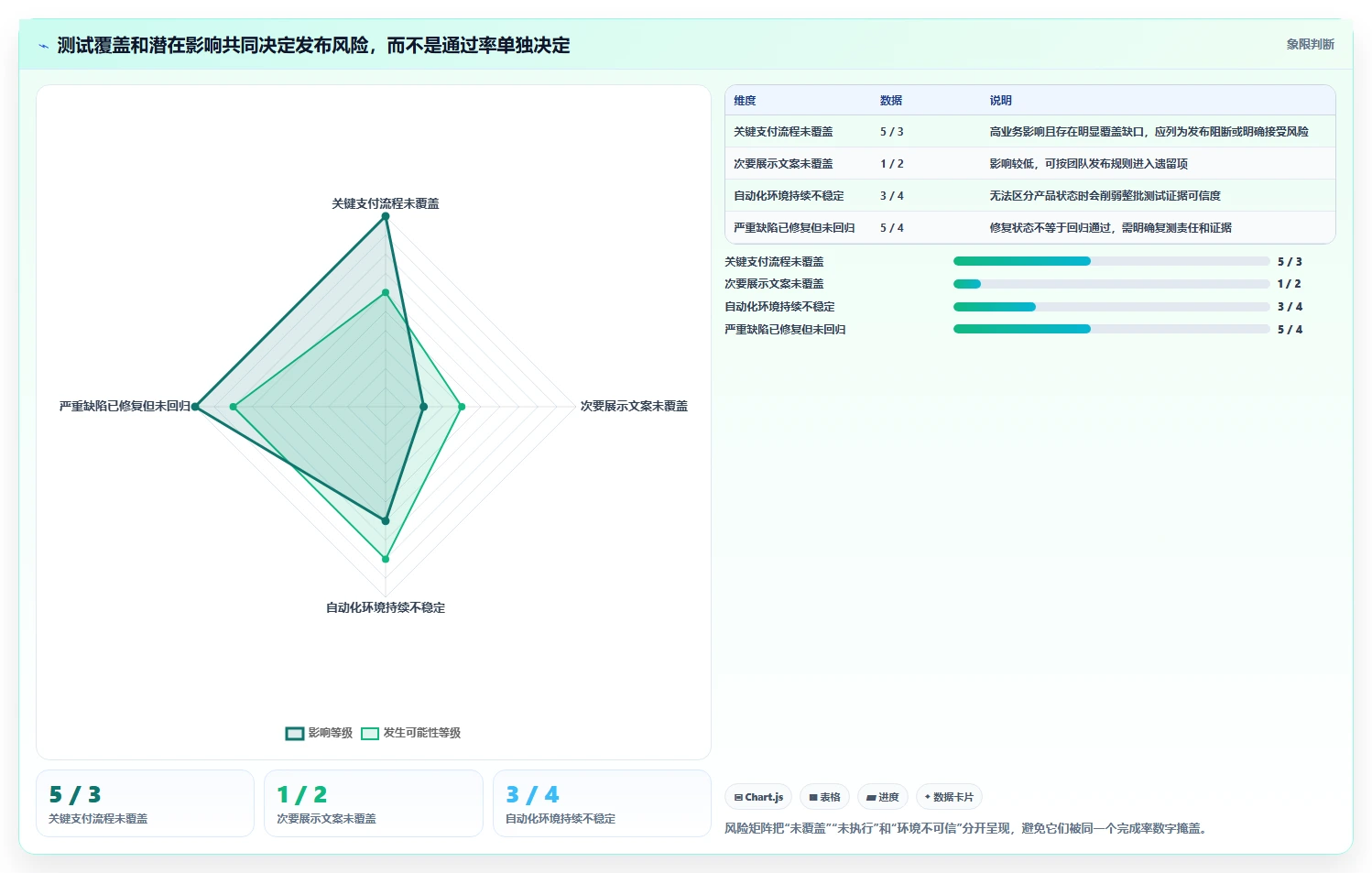Click the 影响等级 radar point on the left axis
1372x873 pixels.
pos(195,407)
